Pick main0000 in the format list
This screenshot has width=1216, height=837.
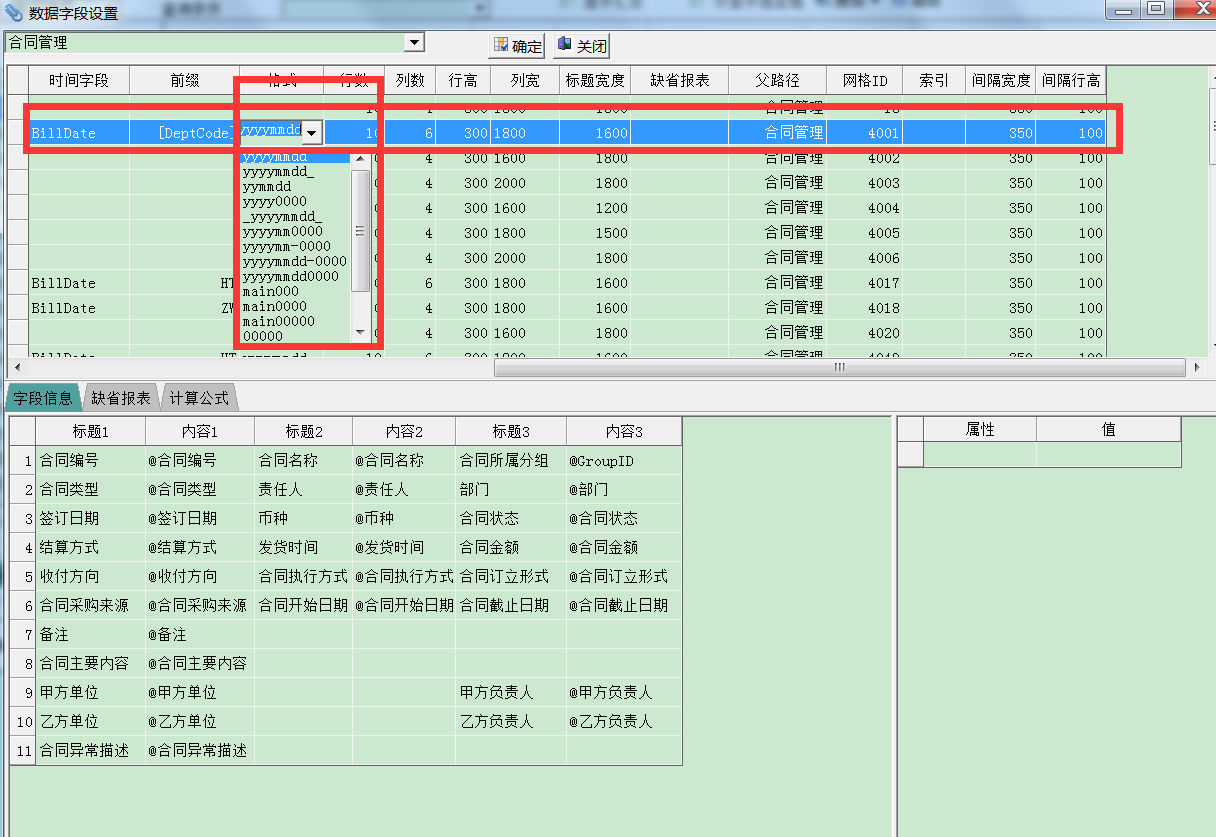274,306
